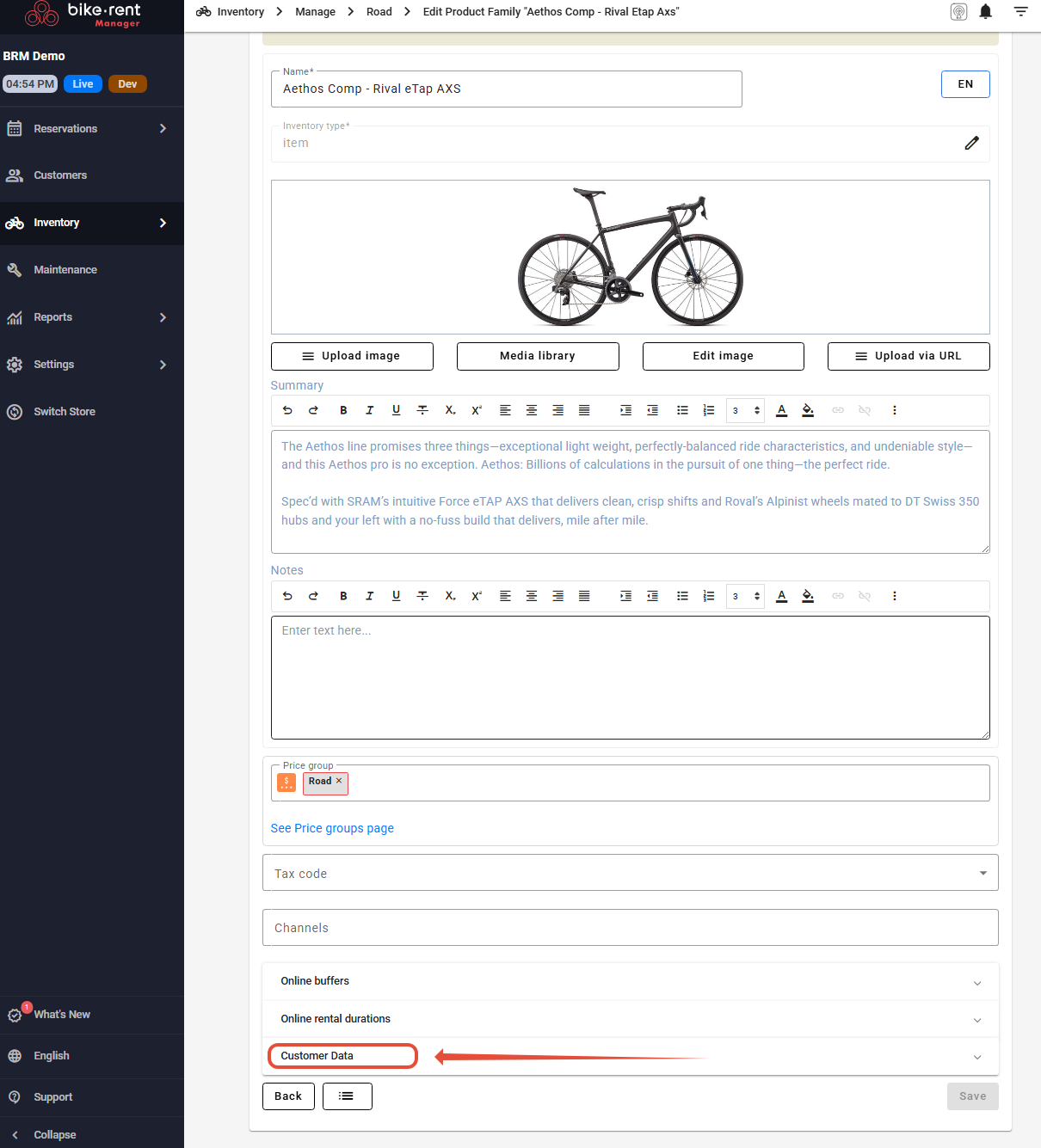
Task: Apply subscript in the Summary editor toolbar
Action: click(x=450, y=410)
